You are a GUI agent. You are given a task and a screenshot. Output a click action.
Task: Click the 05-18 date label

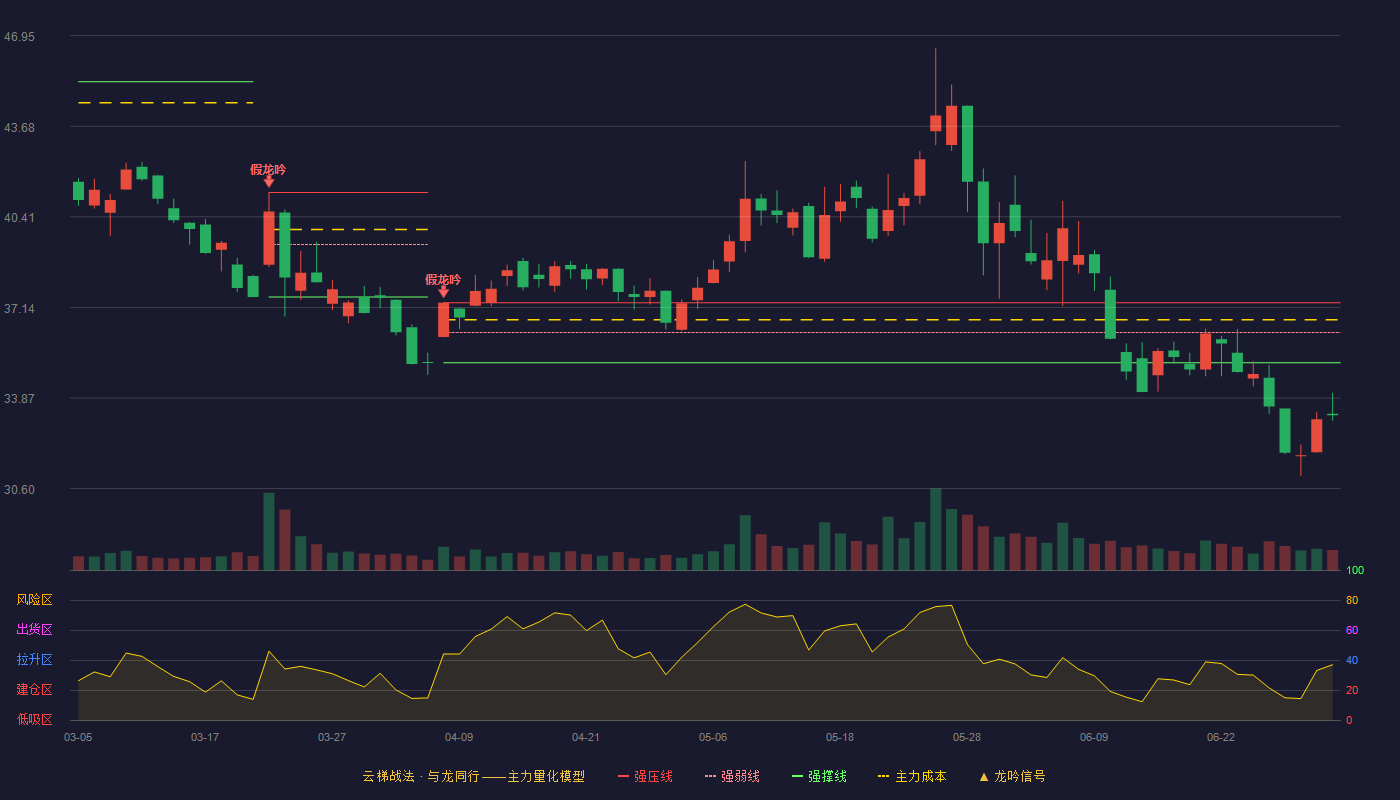(x=840, y=737)
